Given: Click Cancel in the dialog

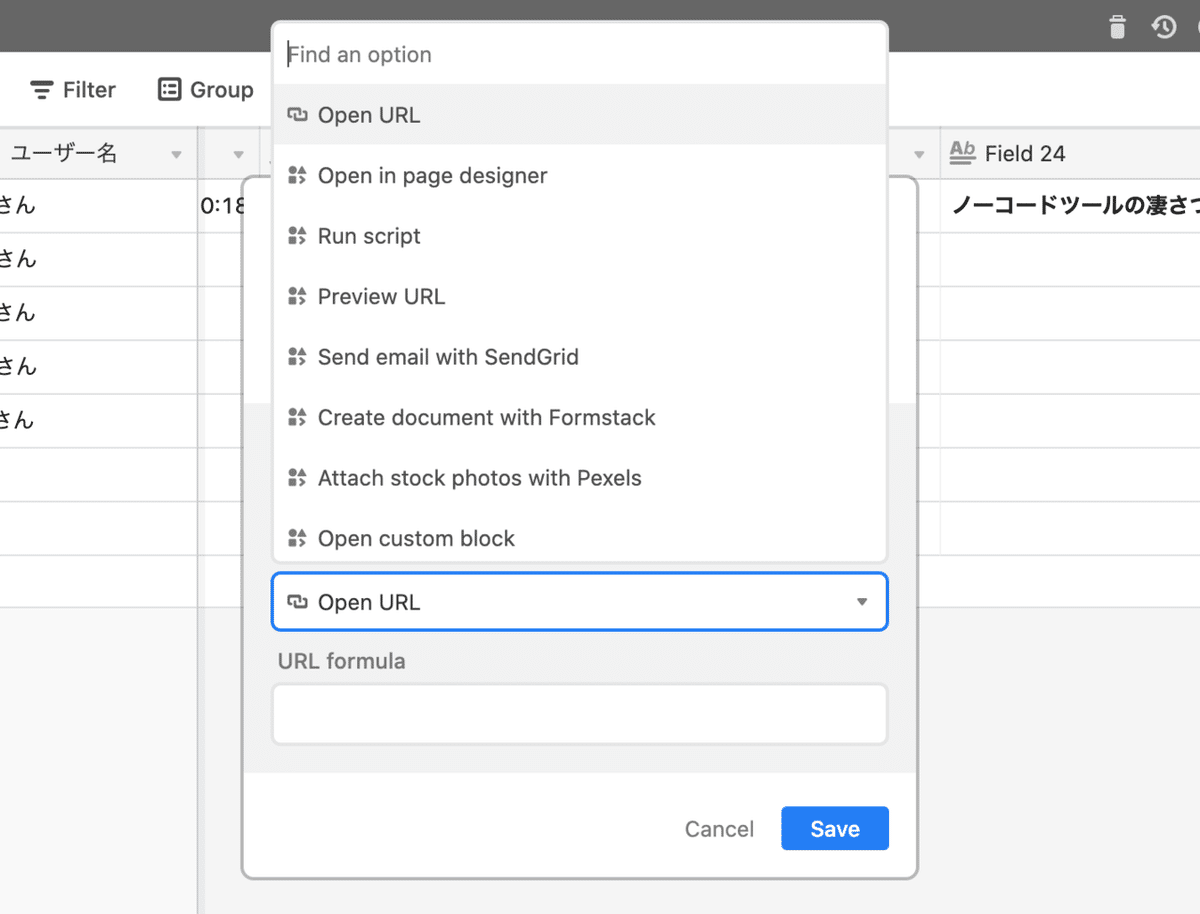Looking at the screenshot, I should click(719, 829).
